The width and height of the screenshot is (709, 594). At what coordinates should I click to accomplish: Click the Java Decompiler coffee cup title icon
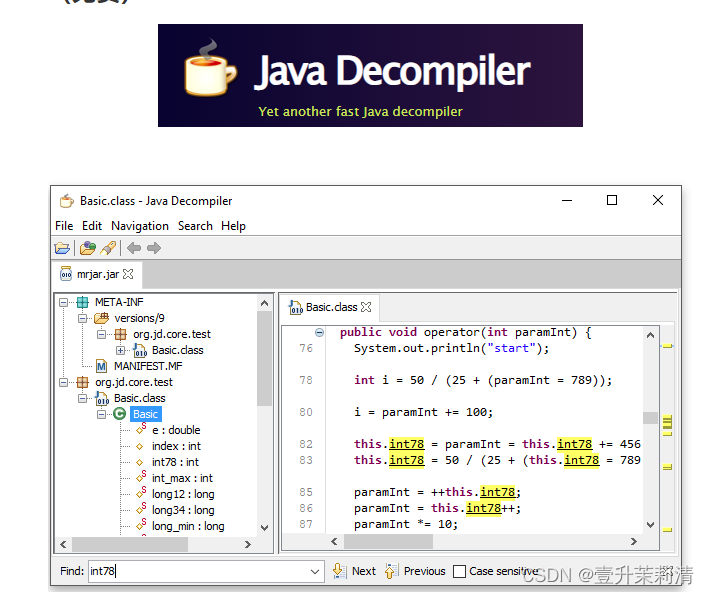point(67,201)
